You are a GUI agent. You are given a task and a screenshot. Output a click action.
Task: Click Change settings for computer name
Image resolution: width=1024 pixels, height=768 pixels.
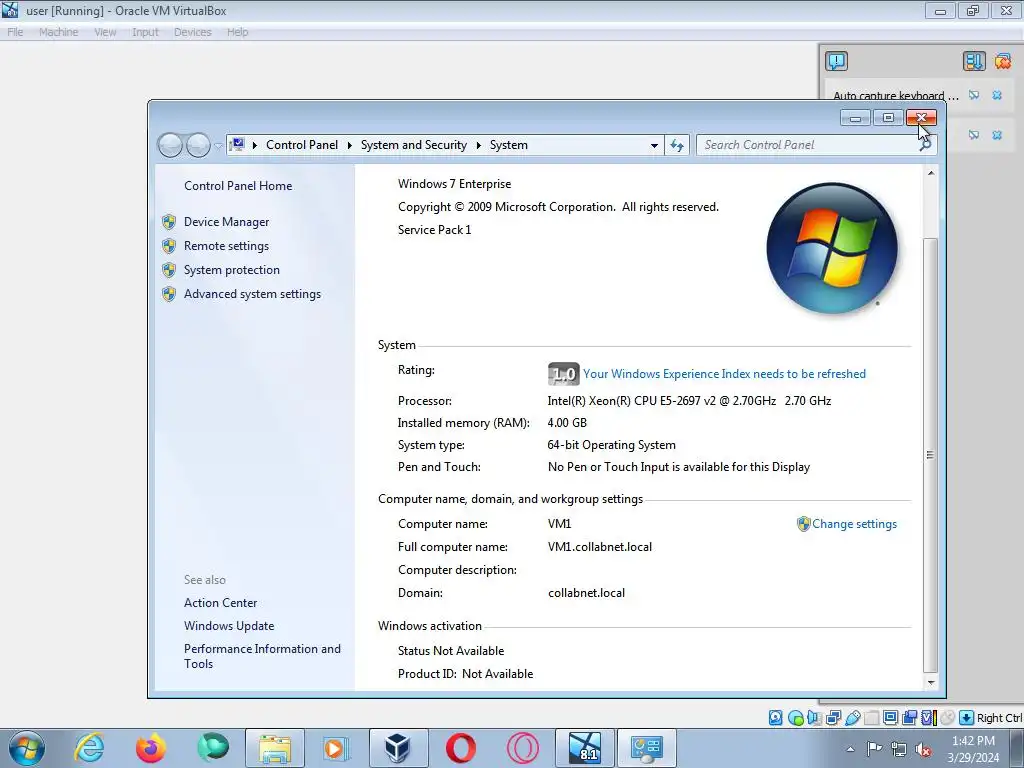point(854,524)
